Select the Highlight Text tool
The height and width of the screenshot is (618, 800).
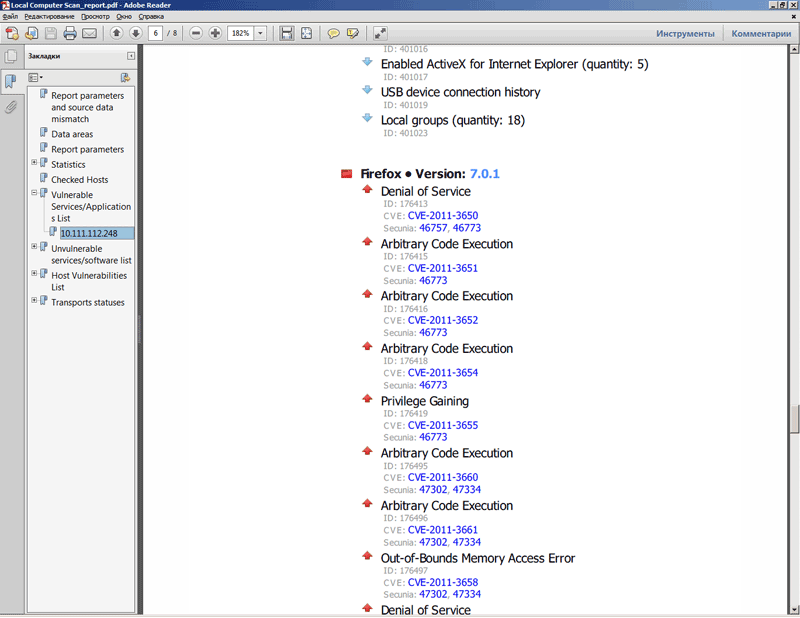click(353, 32)
